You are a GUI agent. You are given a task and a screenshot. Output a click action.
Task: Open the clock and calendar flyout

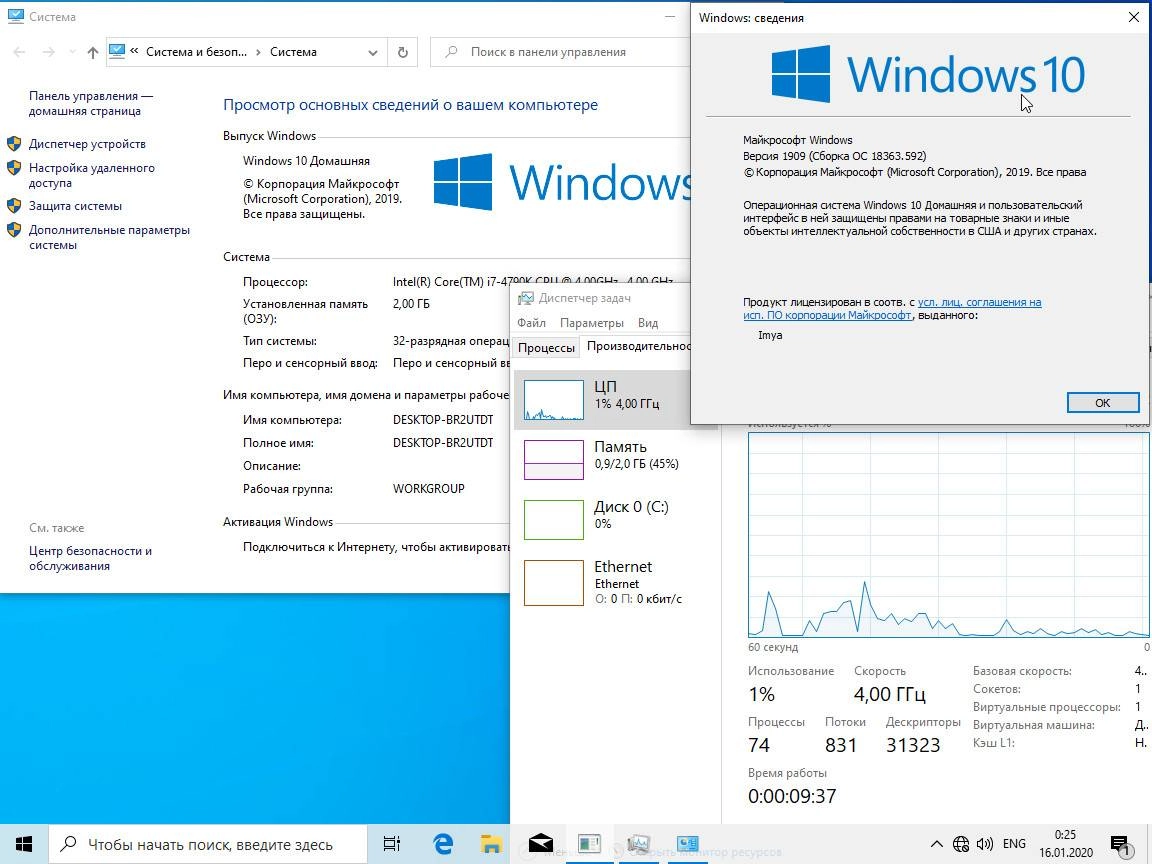[x=1065, y=844]
